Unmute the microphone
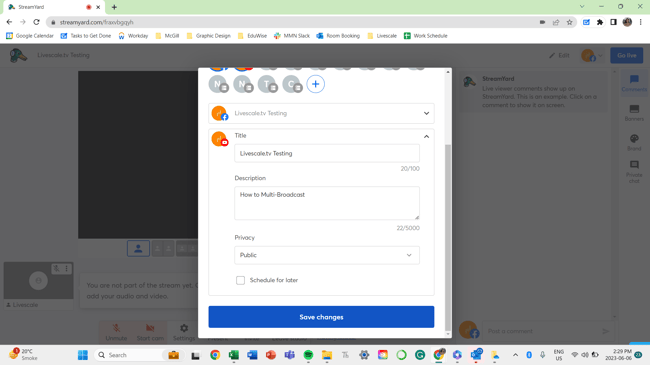 pyautogui.click(x=116, y=332)
